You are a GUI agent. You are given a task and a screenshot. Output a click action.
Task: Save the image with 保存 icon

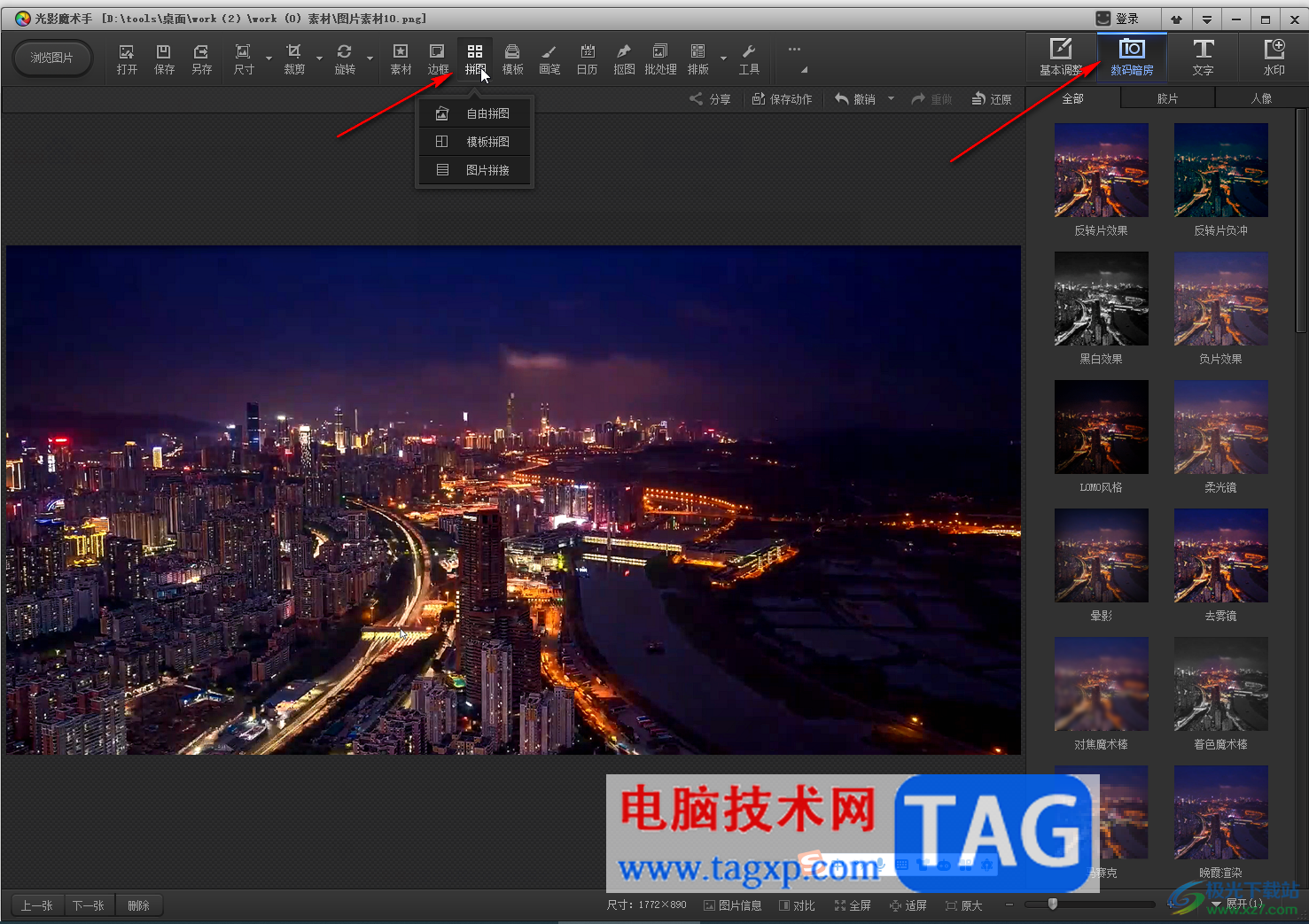point(164,58)
